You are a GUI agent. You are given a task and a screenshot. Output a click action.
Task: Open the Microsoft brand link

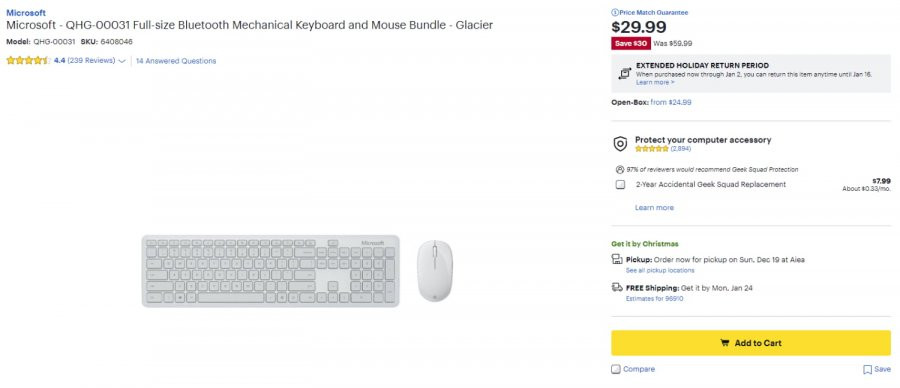point(26,13)
